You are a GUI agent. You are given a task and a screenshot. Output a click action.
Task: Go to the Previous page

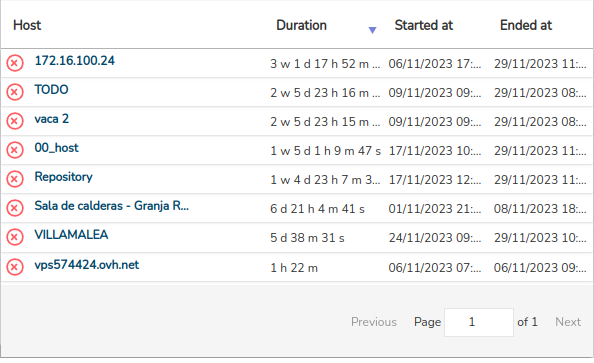pos(374,322)
